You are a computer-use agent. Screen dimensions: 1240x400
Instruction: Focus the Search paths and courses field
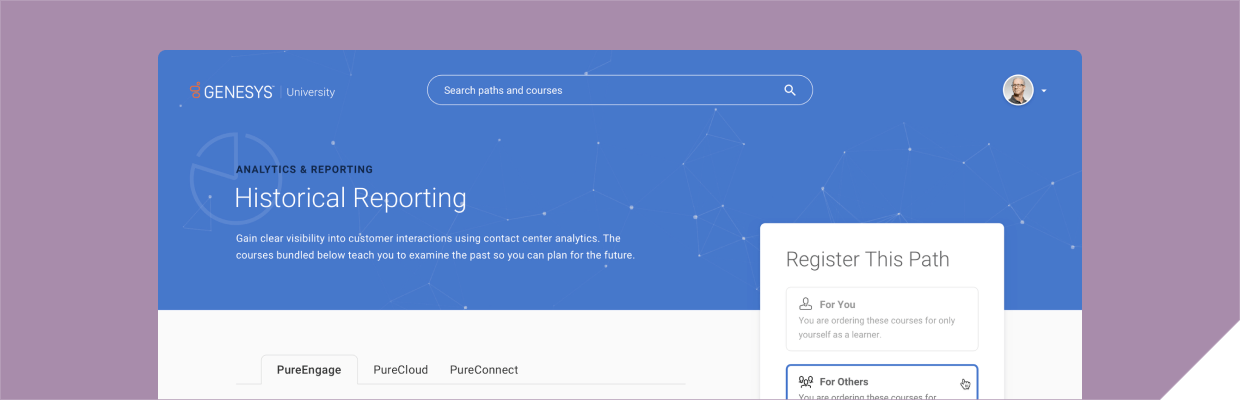coord(600,90)
